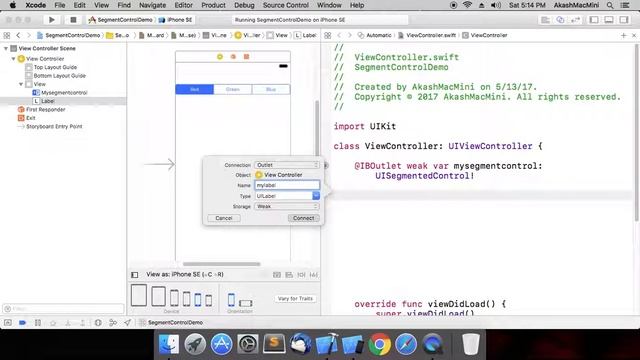Choose SegmentControlDemo scheme in toolbar
640x360 pixels.
point(121,20)
